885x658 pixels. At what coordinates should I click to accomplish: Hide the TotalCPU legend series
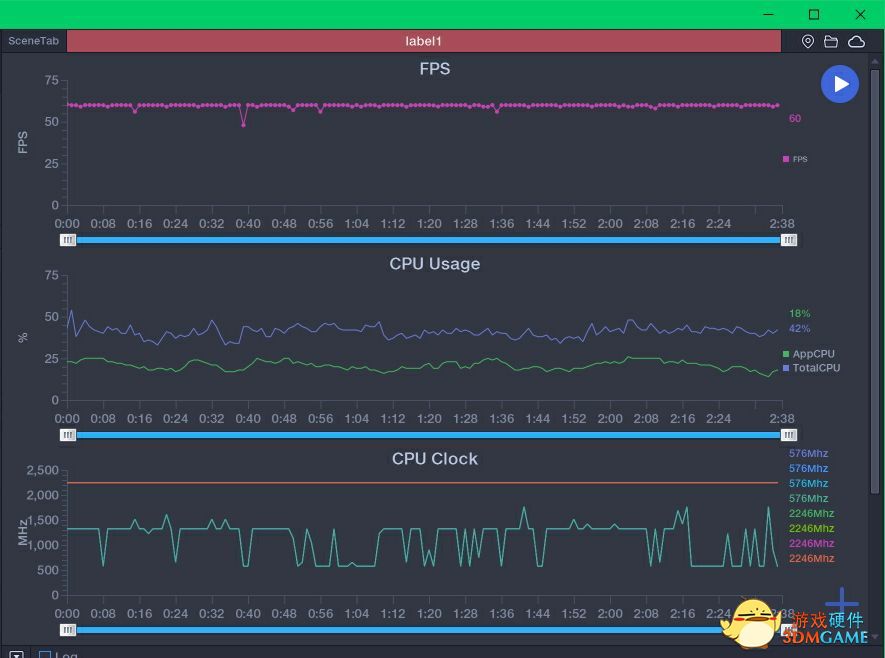pos(810,368)
